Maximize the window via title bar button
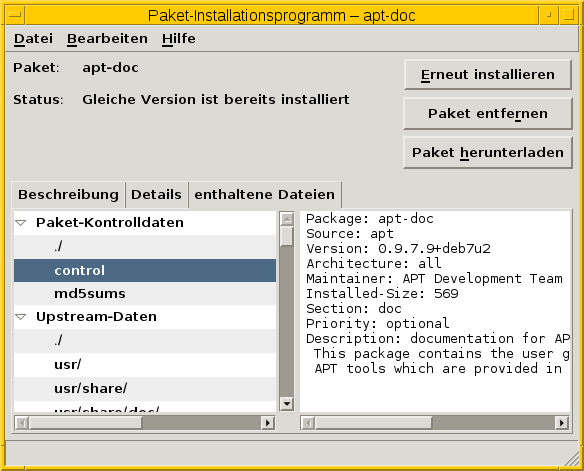Image resolution: width=584 pixels, height=471 pixels. point(568,15)
